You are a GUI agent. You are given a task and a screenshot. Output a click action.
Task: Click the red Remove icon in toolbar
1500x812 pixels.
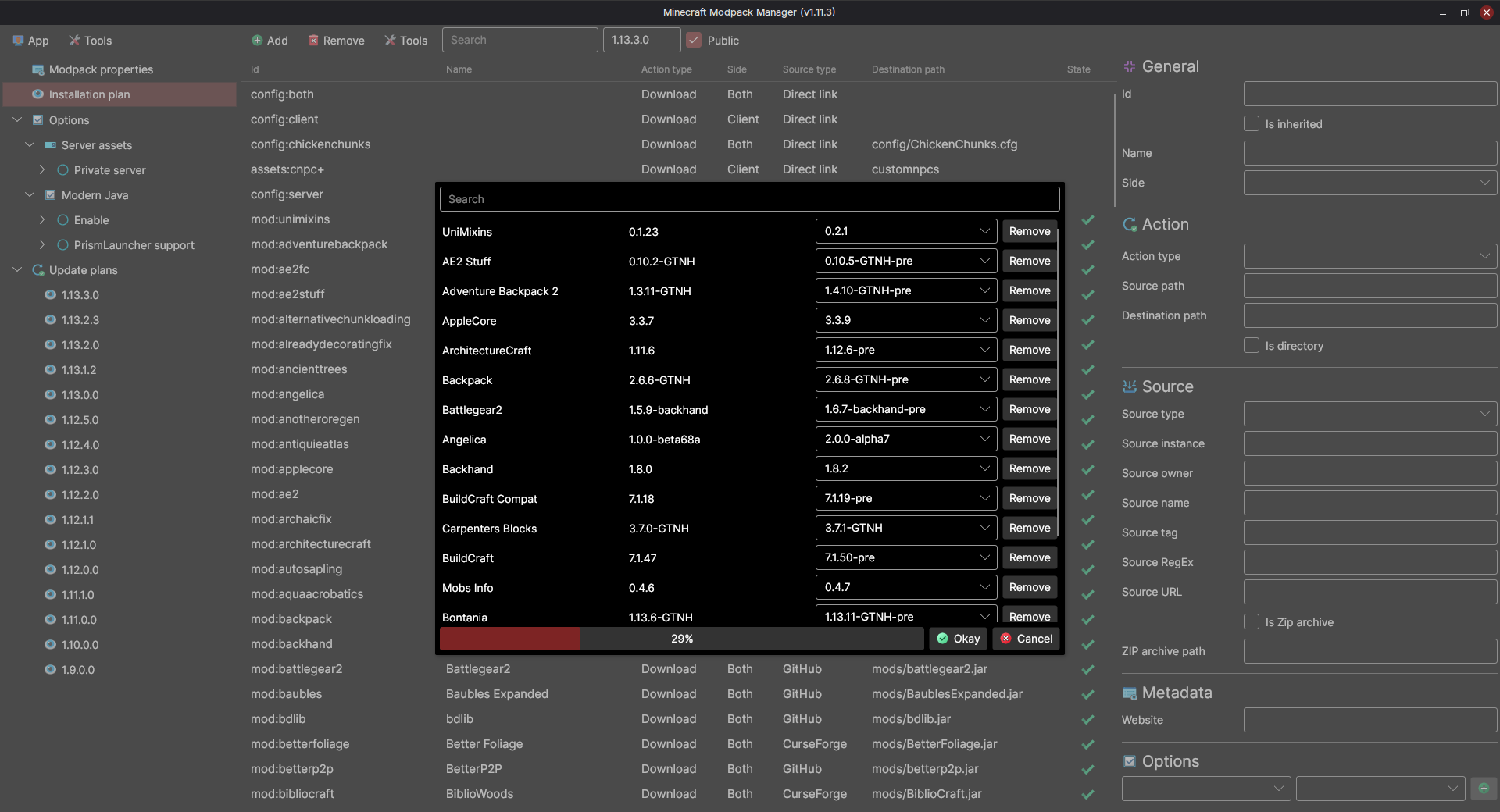click(x=313, y=41)
